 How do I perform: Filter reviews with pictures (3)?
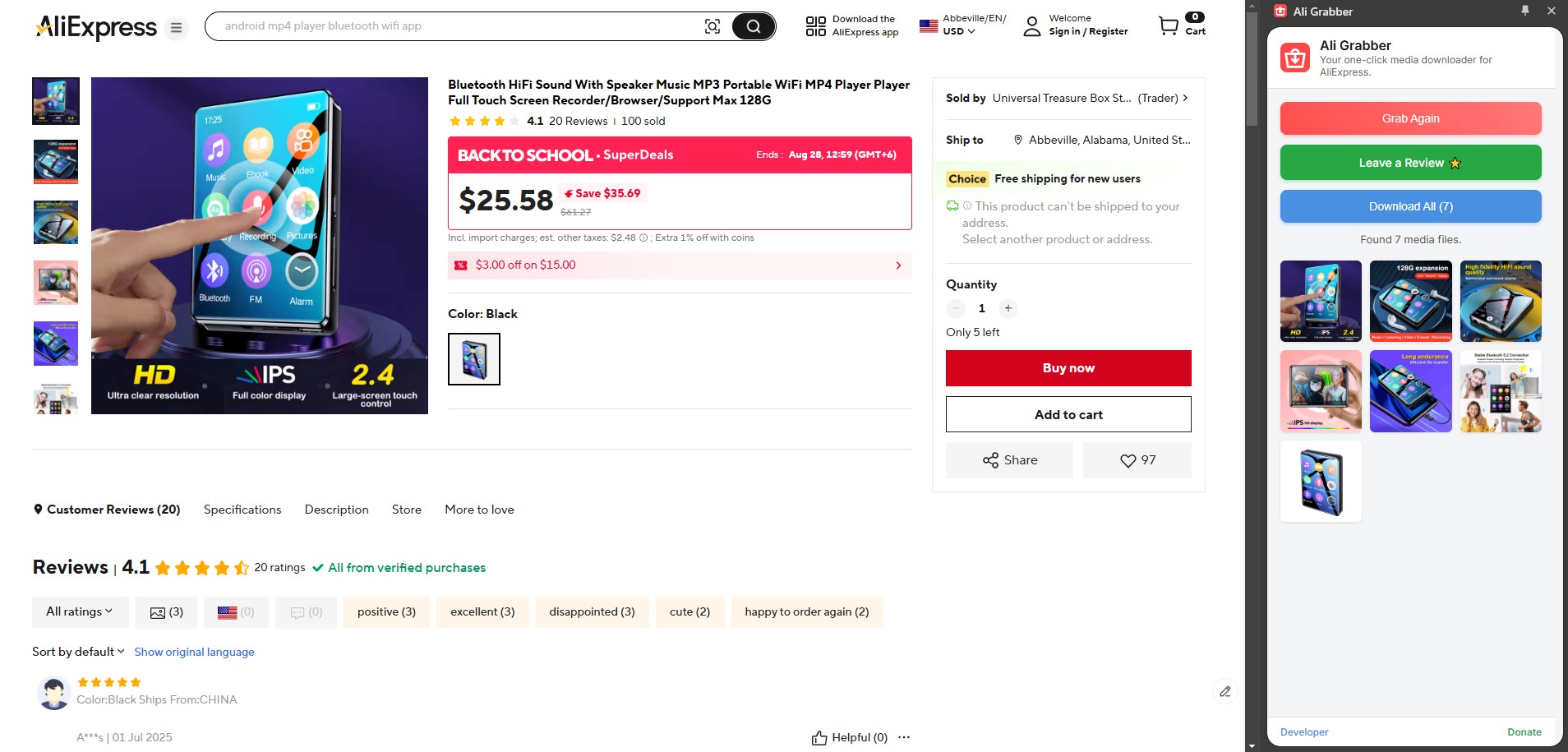pos(166,612)
